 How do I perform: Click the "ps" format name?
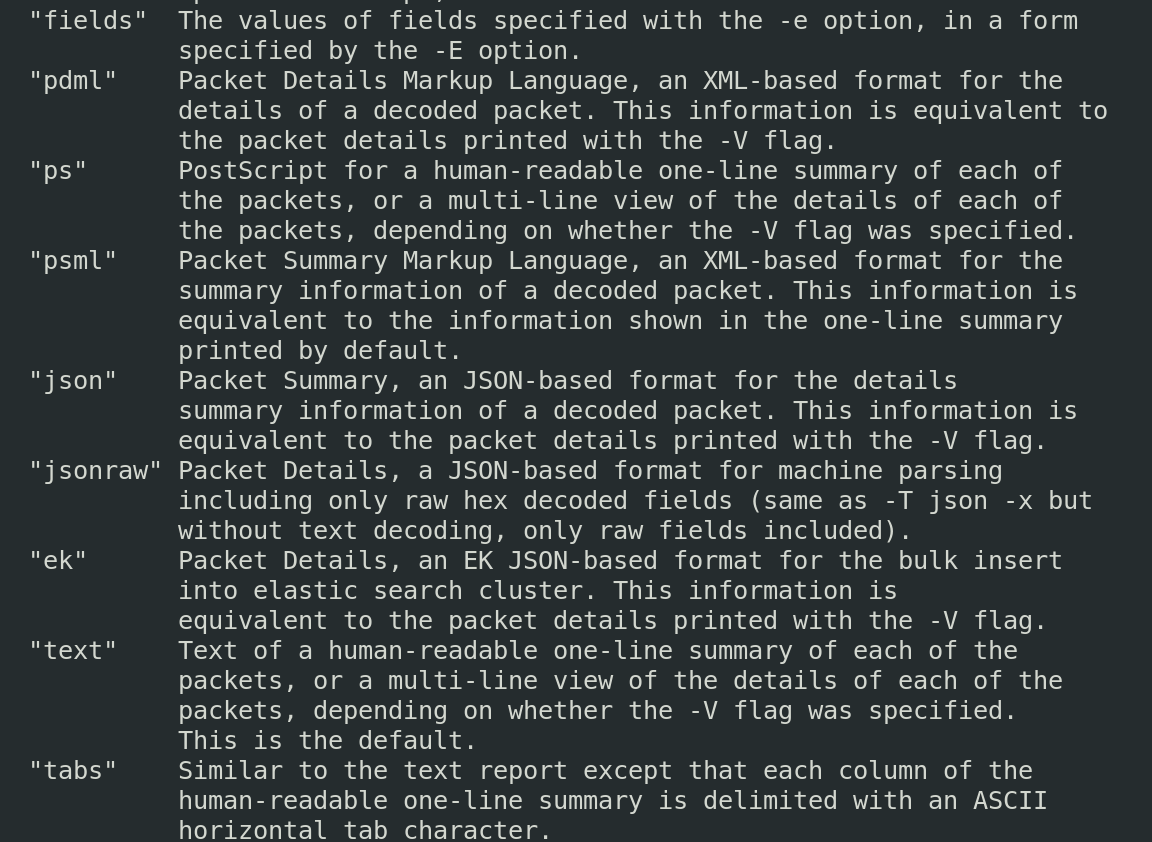(x=58, y=171)
